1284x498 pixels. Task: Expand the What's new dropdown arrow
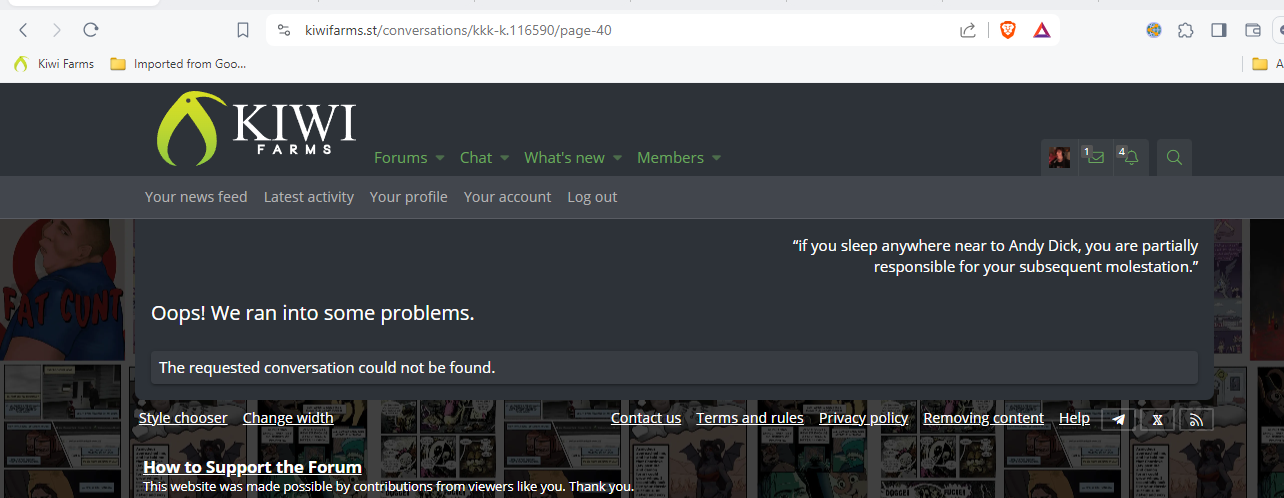tap(617, 158)
